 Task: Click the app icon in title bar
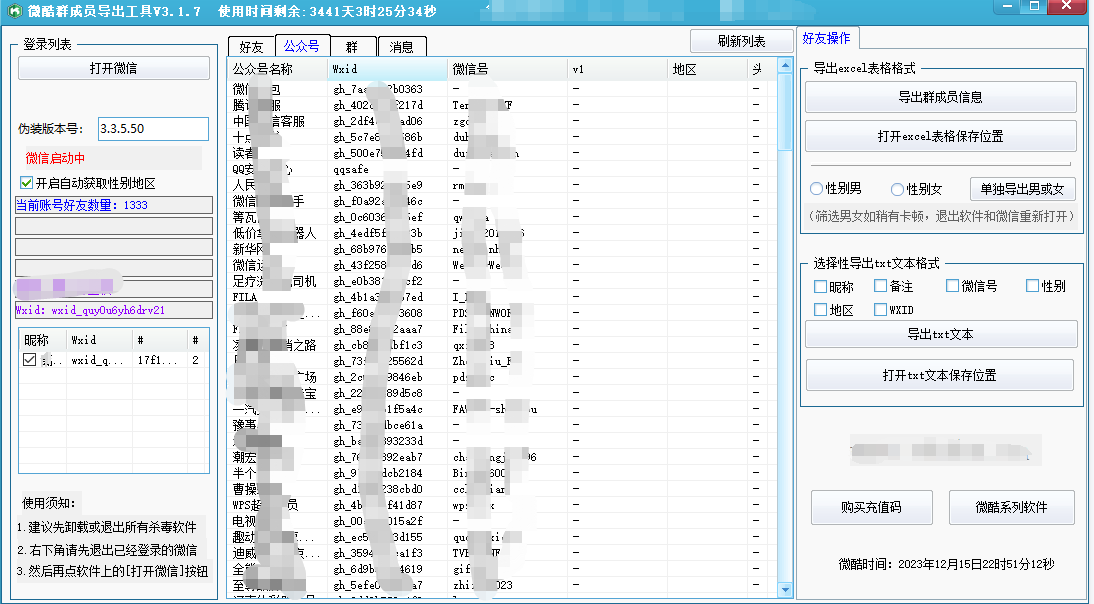[13, 11]
